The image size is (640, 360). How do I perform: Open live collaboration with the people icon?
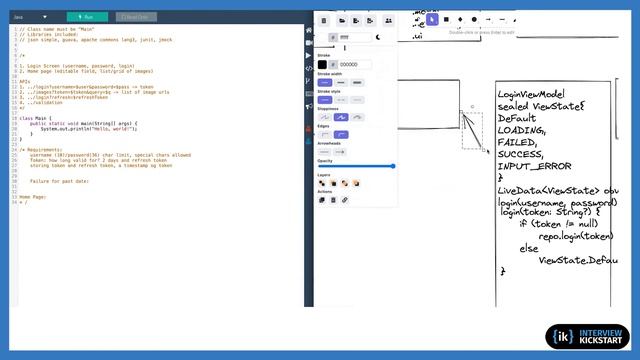(x=388, y=20)
